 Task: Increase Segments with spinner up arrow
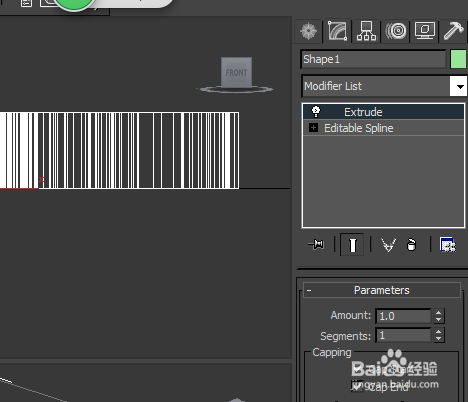coord(439,332)
